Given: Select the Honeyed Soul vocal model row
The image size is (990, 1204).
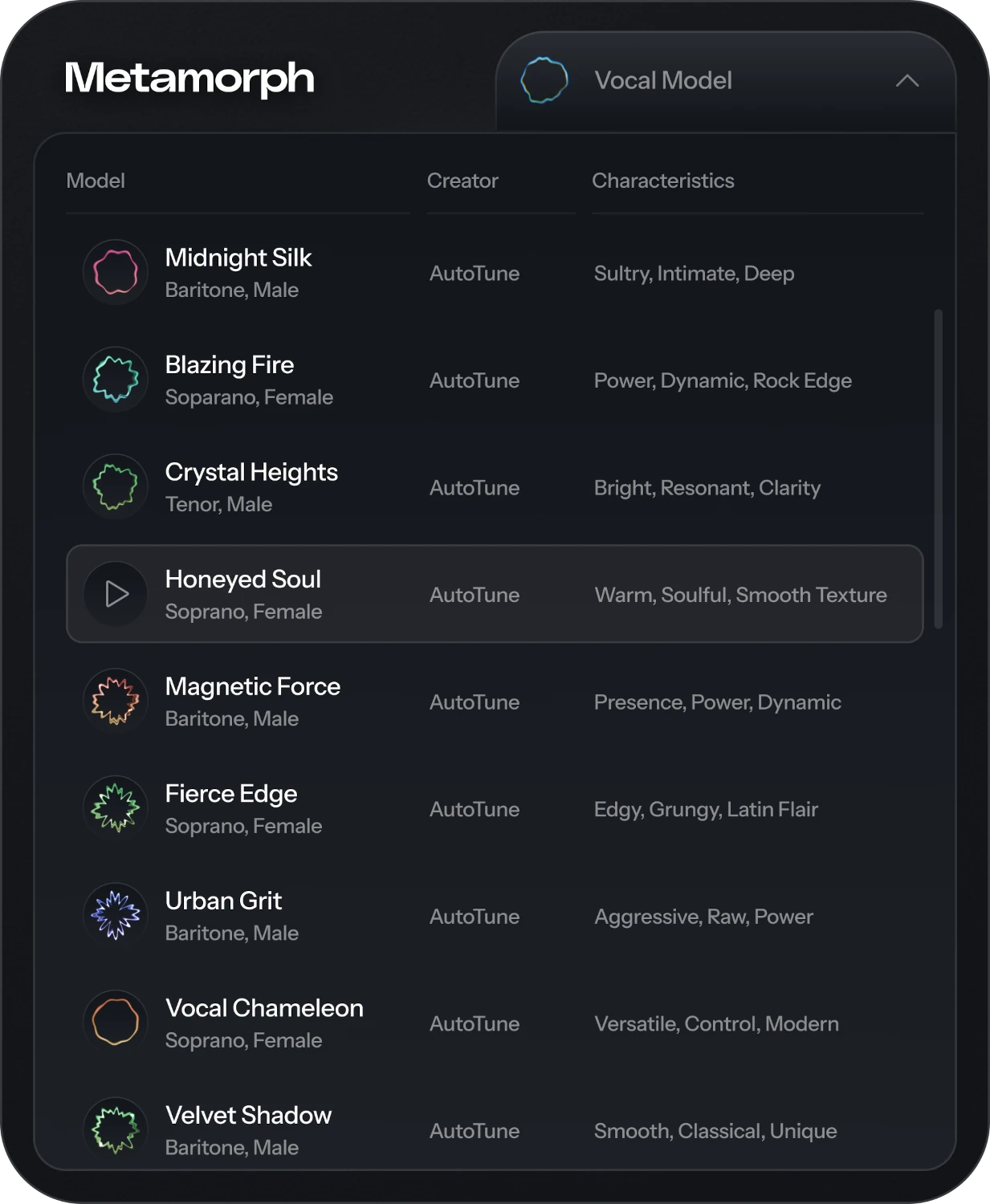Looking at the screenshot, I should coord(495,593).
